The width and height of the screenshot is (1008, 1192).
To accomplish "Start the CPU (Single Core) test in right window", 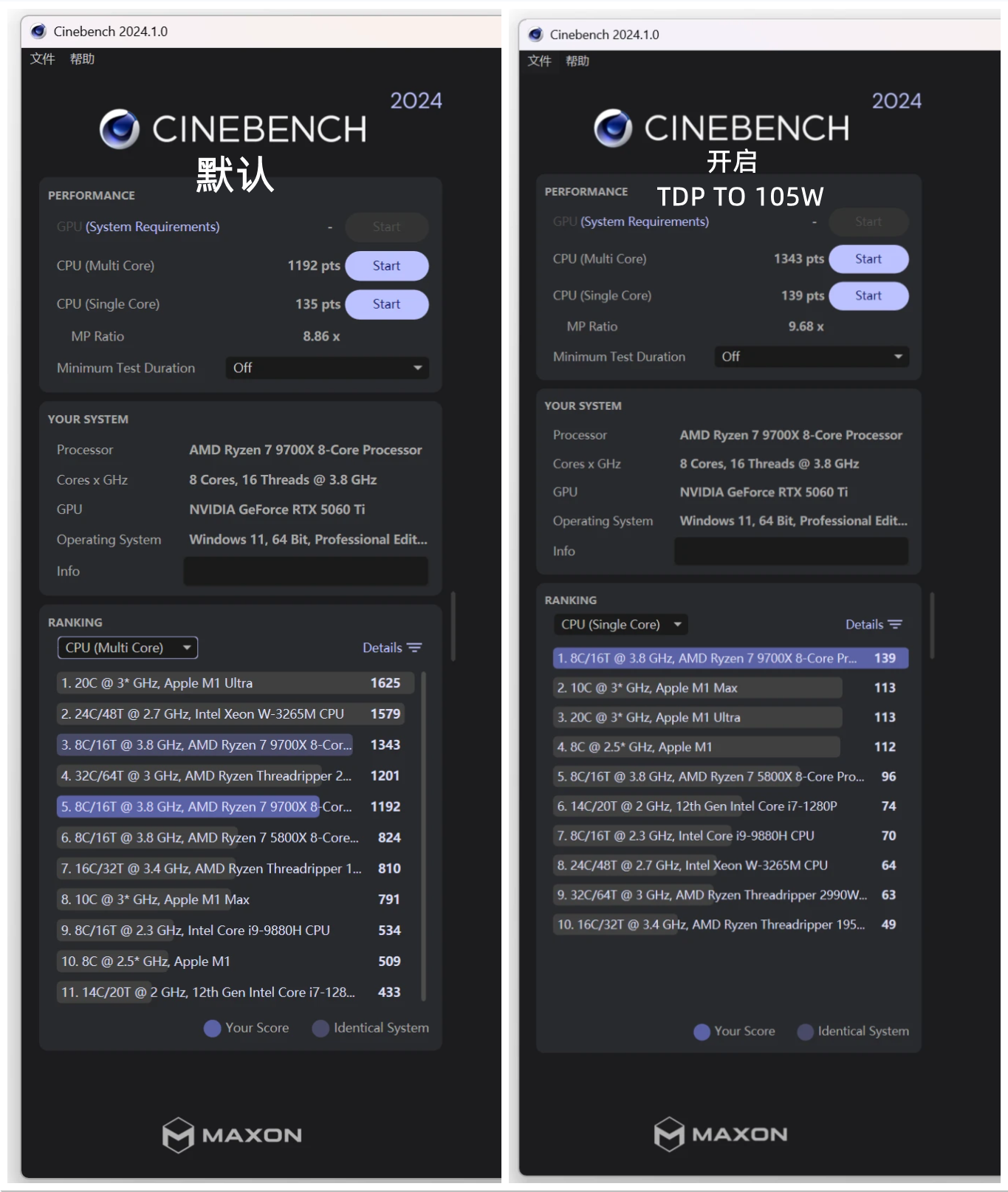I will coord(868,295).
